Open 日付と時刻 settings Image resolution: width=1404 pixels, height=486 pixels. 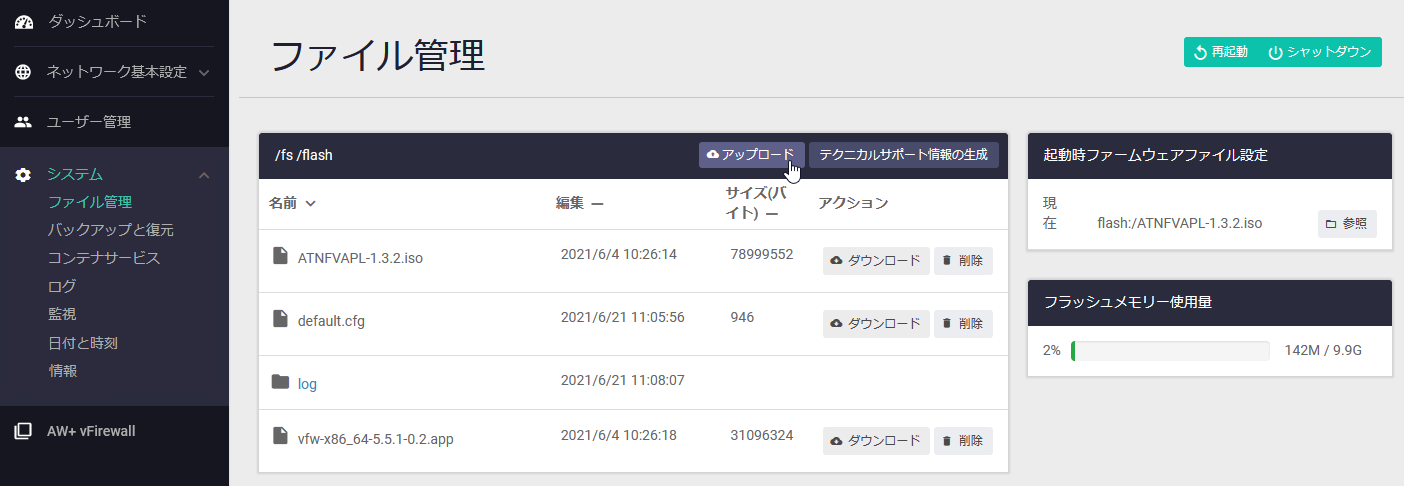pyautogui.click(x=83, y=342)
